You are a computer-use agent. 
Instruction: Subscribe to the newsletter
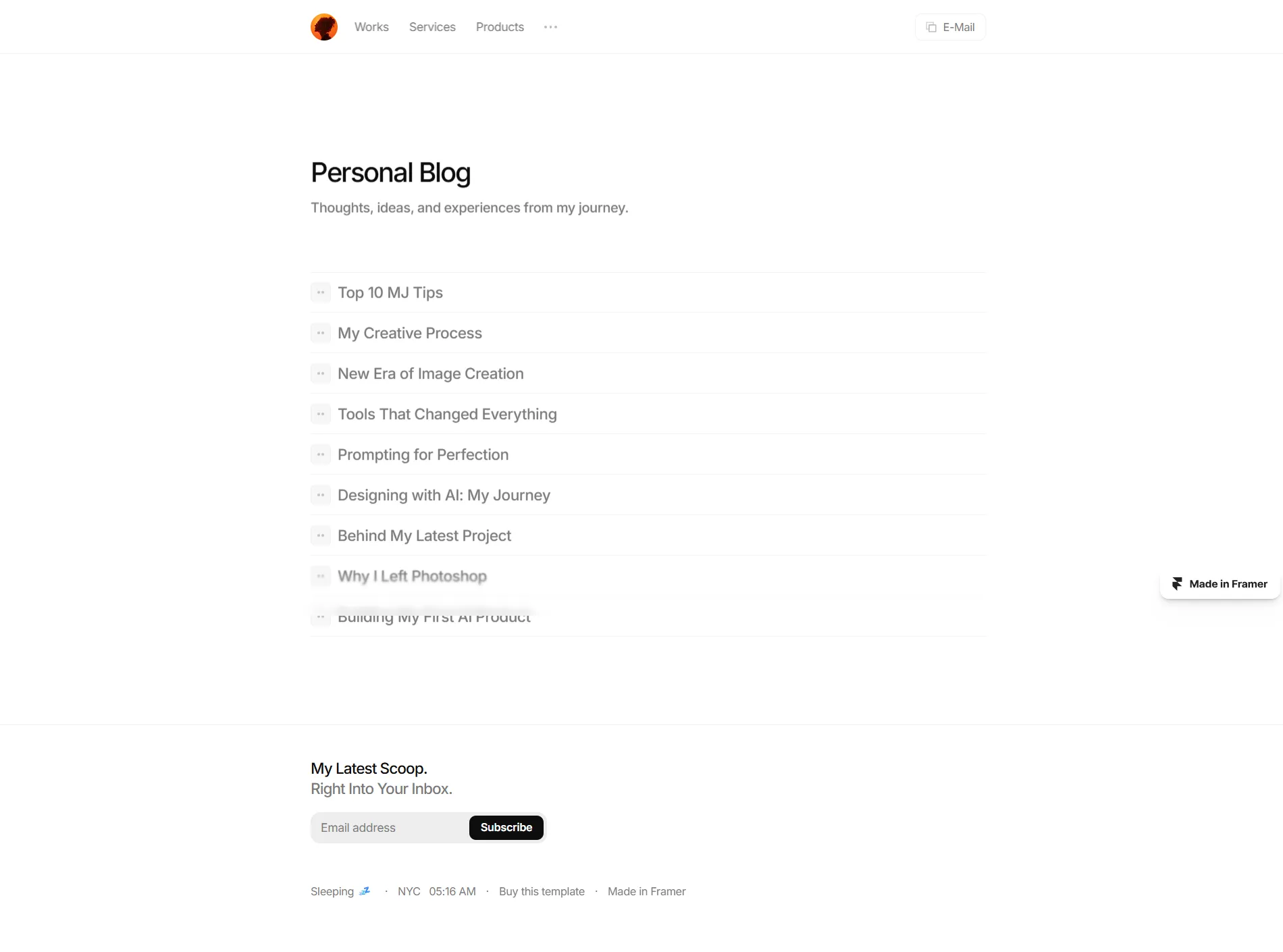point(506,828)
